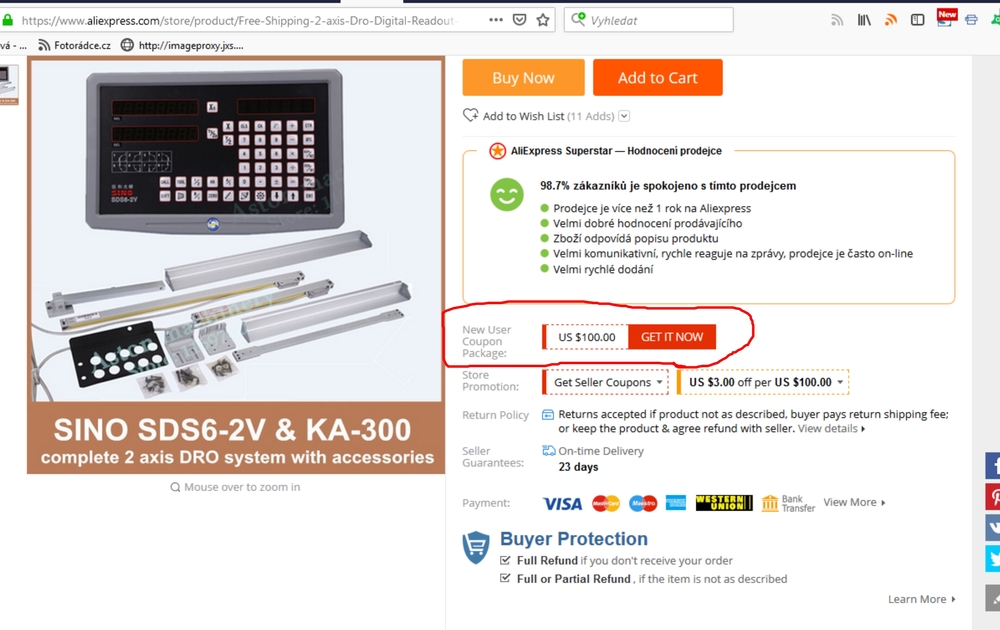
Task: Open the Get Seller Coupons dropdown
Action: pyautogui.click(x=605, y=382)
